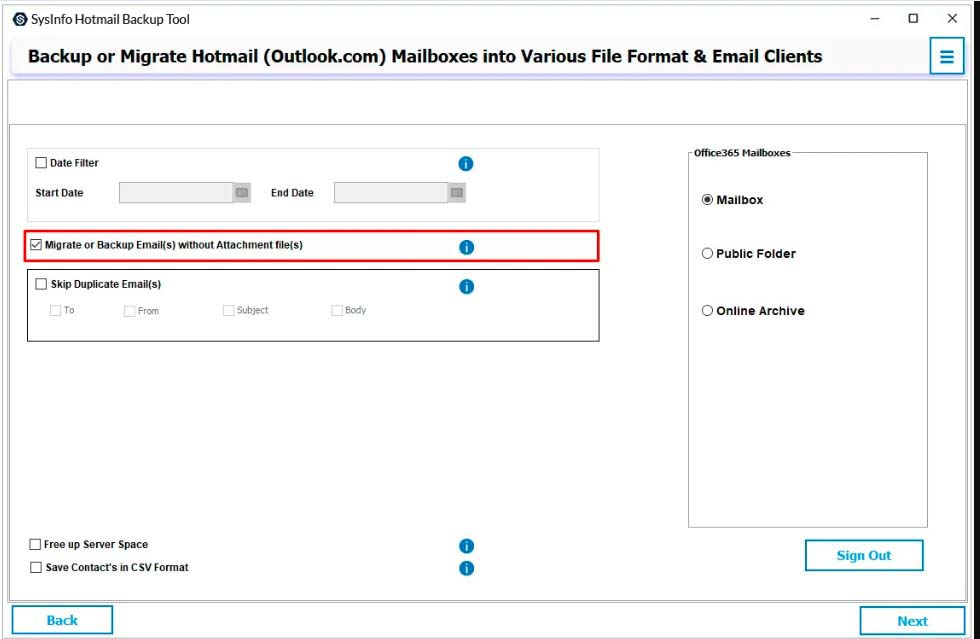Tick the Subject duplicate-criteria checkbox

point(228,310)
